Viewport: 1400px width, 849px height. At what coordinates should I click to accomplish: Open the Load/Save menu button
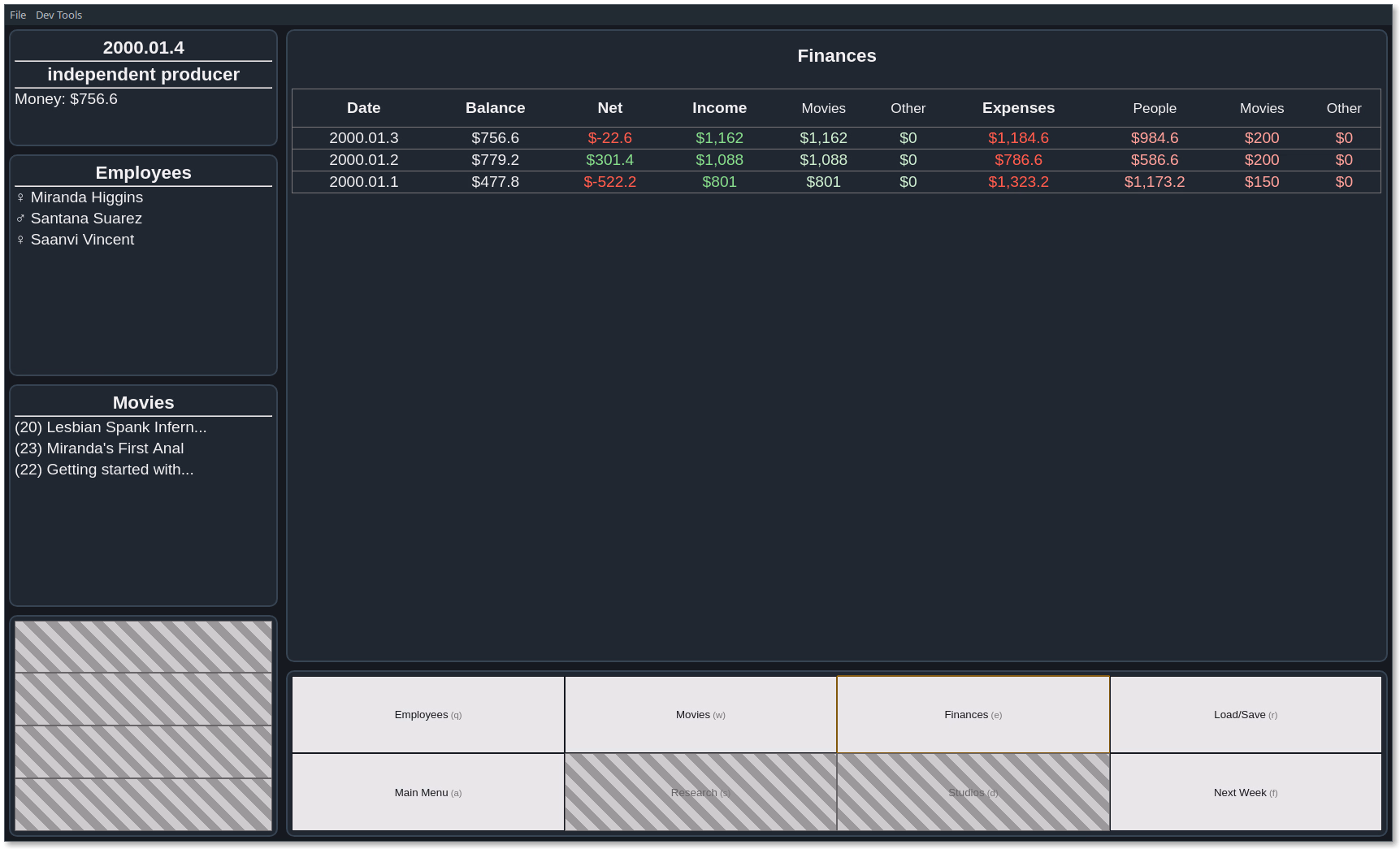click(x=1246, y=715)
